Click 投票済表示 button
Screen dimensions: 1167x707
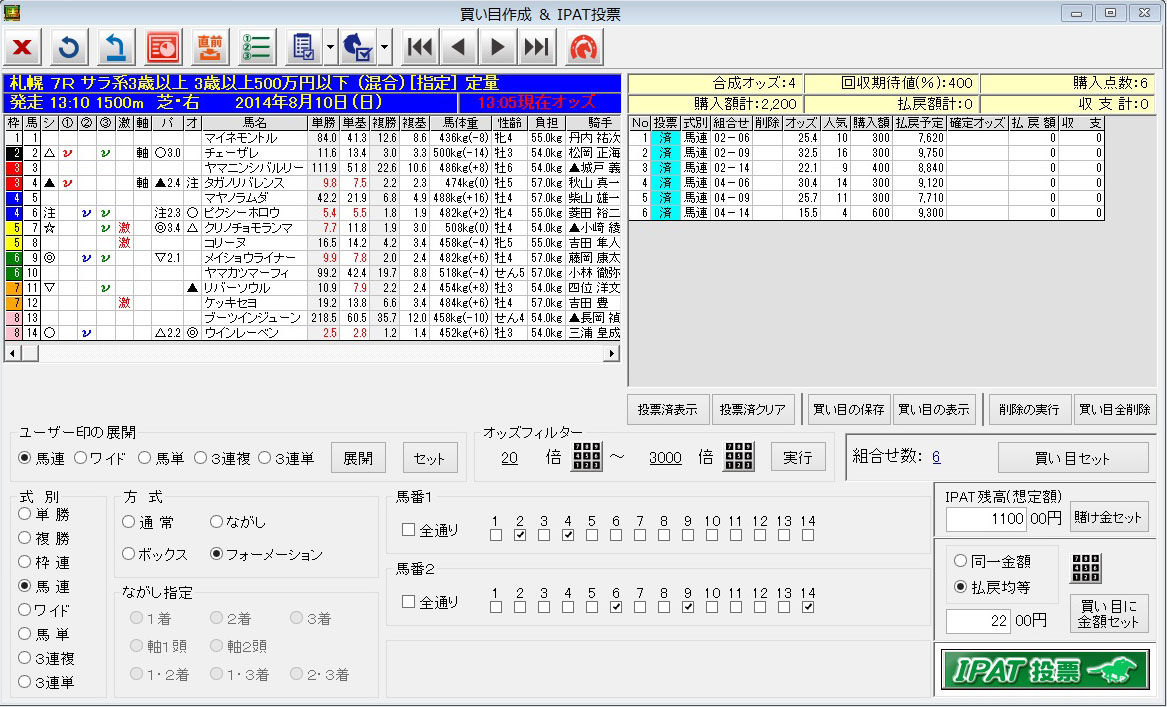coord(668,409)
